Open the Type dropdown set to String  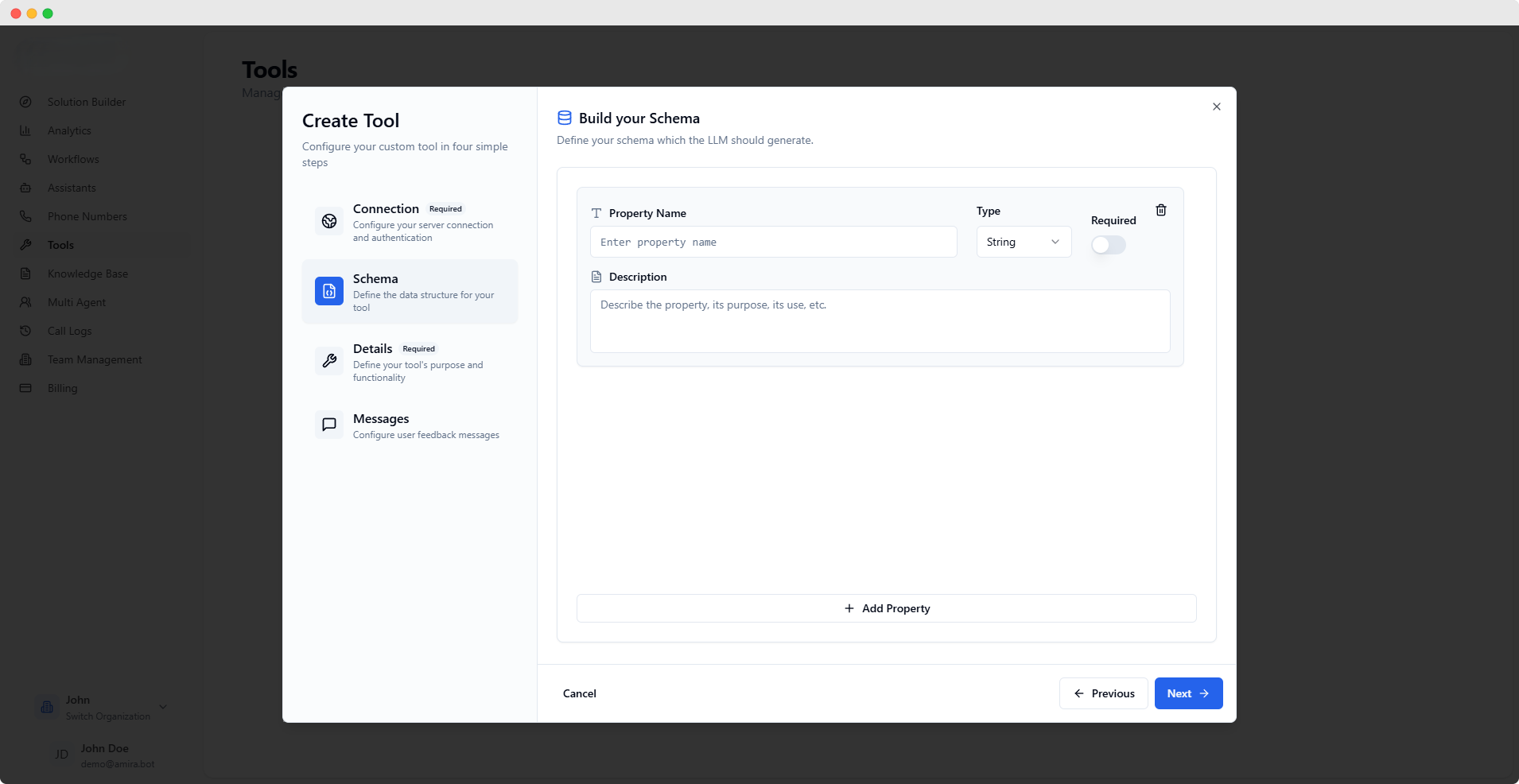point(1024,243)
